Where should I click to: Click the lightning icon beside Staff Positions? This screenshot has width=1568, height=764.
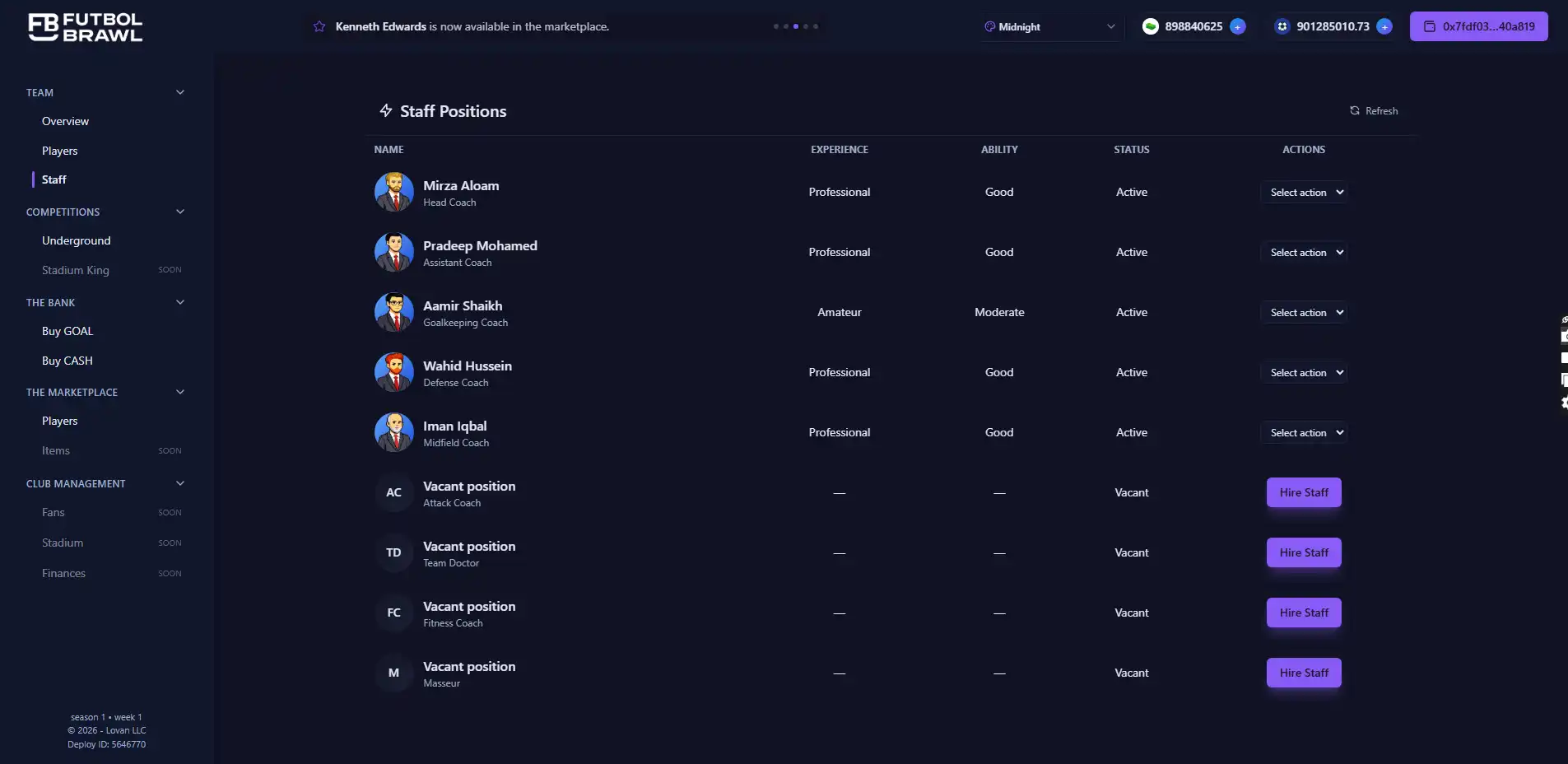tap(384, 110)
